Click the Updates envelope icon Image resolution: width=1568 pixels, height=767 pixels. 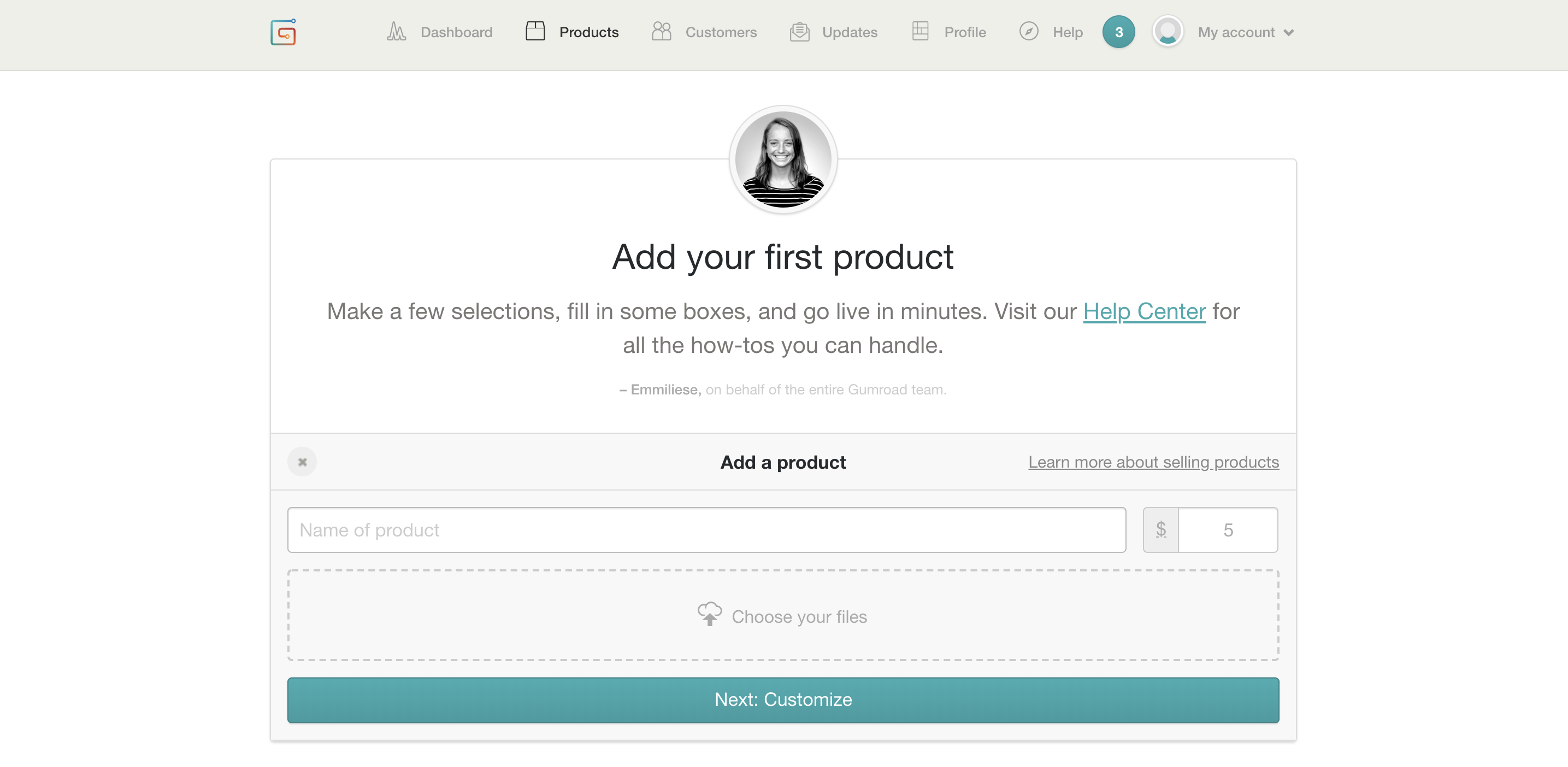point(799,32)
